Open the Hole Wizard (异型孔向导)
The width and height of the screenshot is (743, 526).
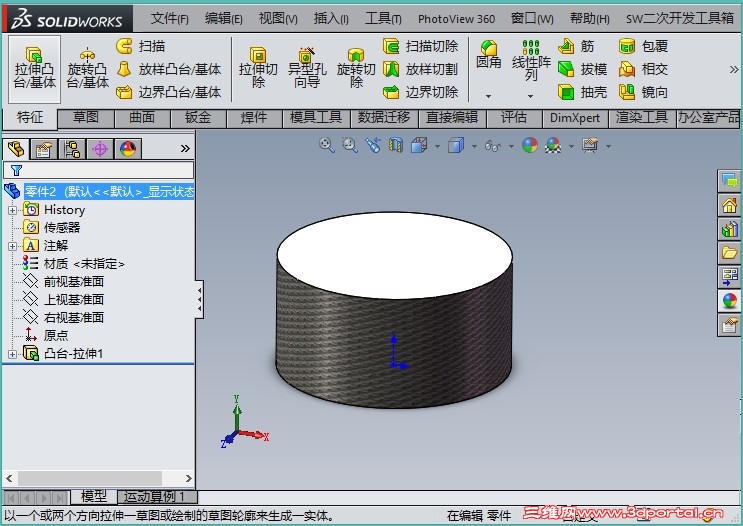(x=307, y=69)
